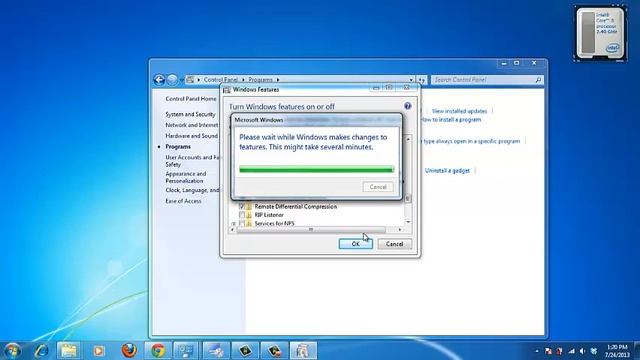Open Ease of Access category

click(x=183, y=201)
